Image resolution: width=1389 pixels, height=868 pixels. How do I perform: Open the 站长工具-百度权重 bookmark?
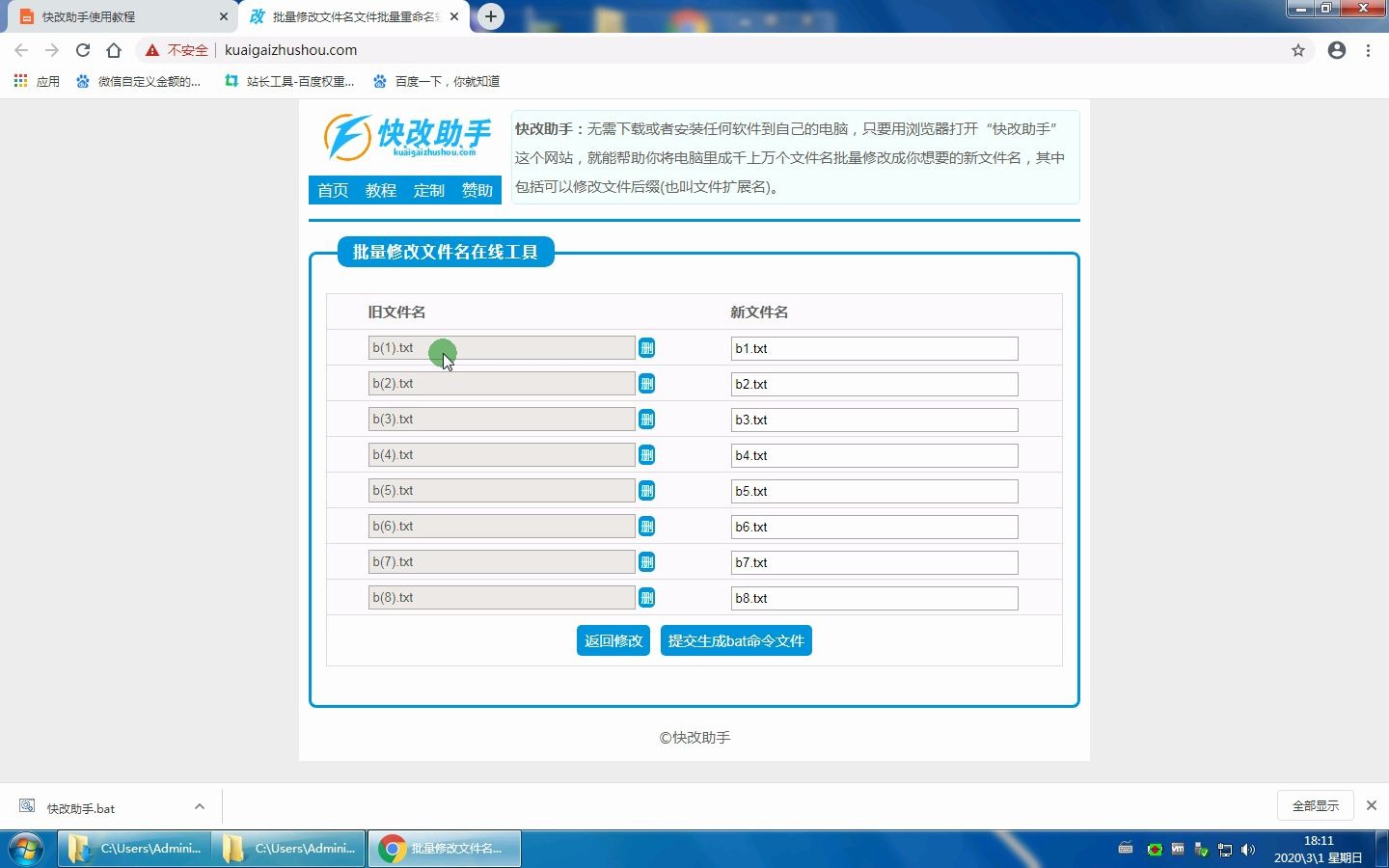[x=289, y=81]
